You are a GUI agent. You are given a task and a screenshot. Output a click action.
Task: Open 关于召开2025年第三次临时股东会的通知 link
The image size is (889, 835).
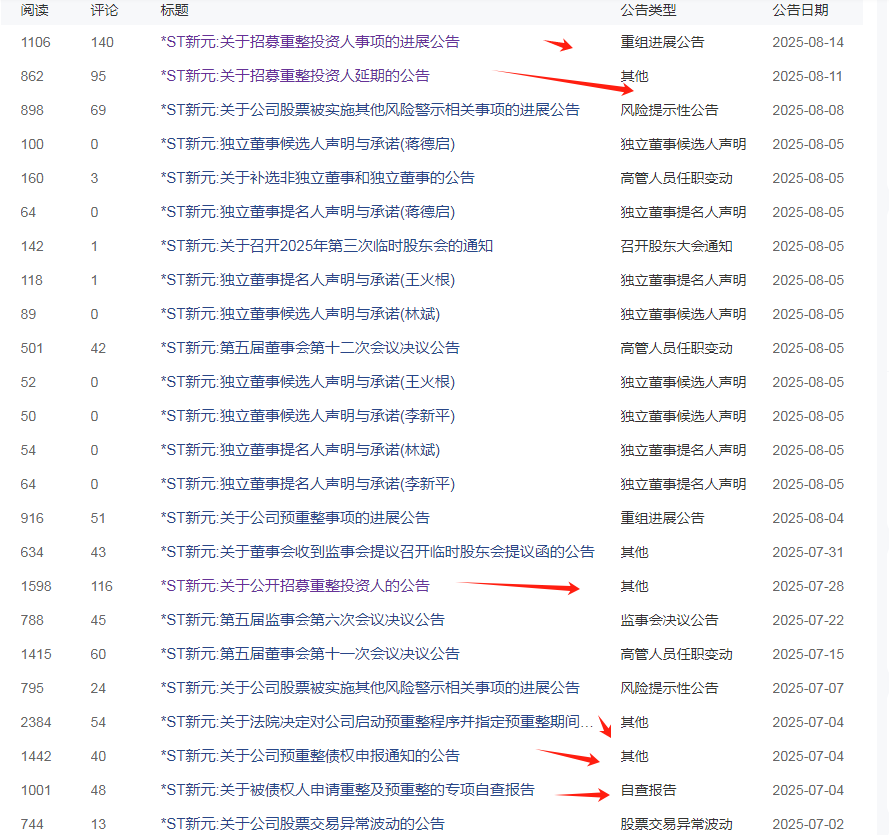(x=327, y=246)
